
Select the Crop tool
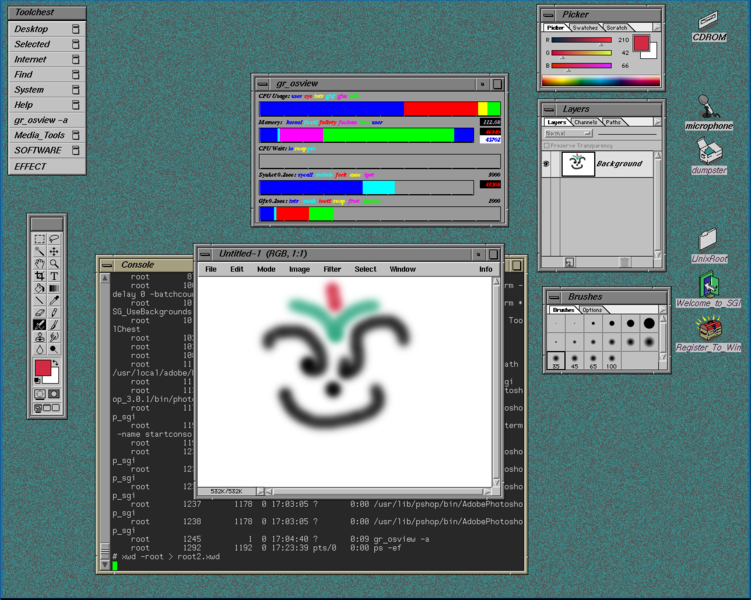(40, 276)
